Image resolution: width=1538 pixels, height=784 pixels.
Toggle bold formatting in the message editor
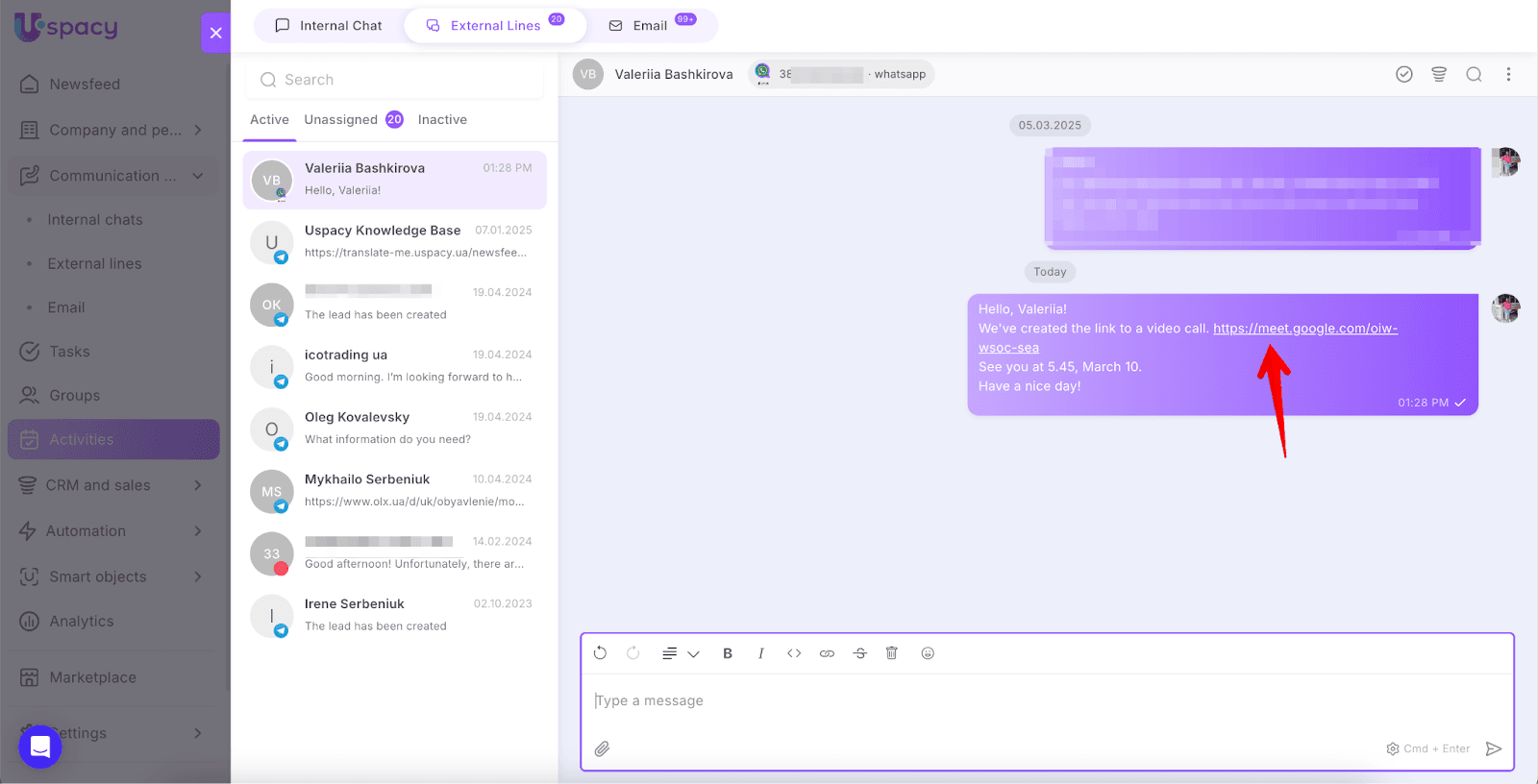pyautogui.click(x=728, y=653)
